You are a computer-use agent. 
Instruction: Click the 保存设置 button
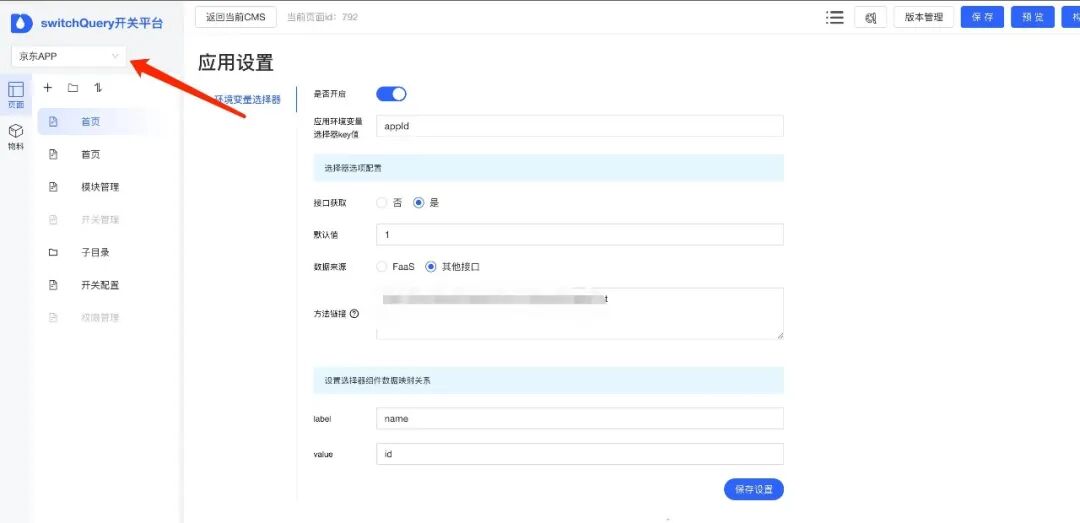click(754, 489)
